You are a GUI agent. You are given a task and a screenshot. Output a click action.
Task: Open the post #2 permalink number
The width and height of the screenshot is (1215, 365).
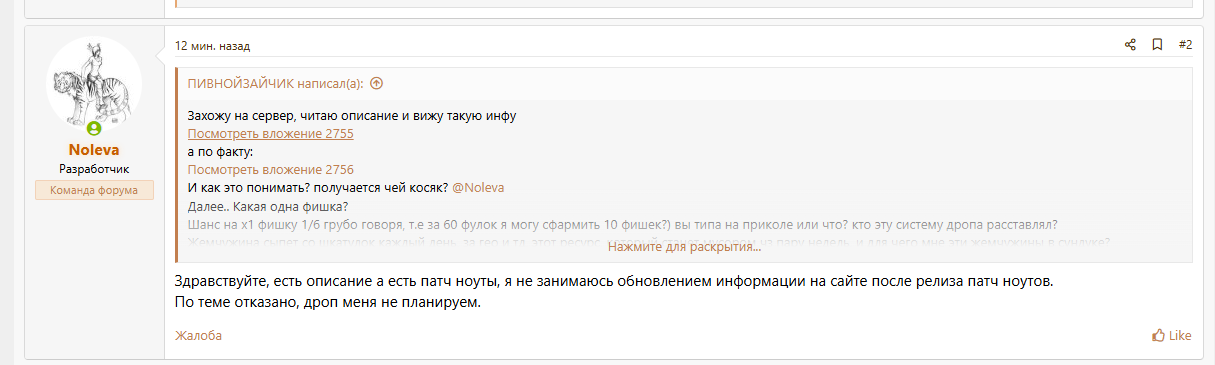click(x=1185, y=45)
